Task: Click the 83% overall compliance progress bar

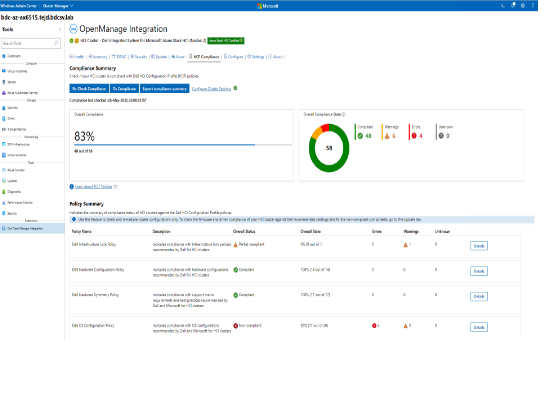Action: pos(183,145)
